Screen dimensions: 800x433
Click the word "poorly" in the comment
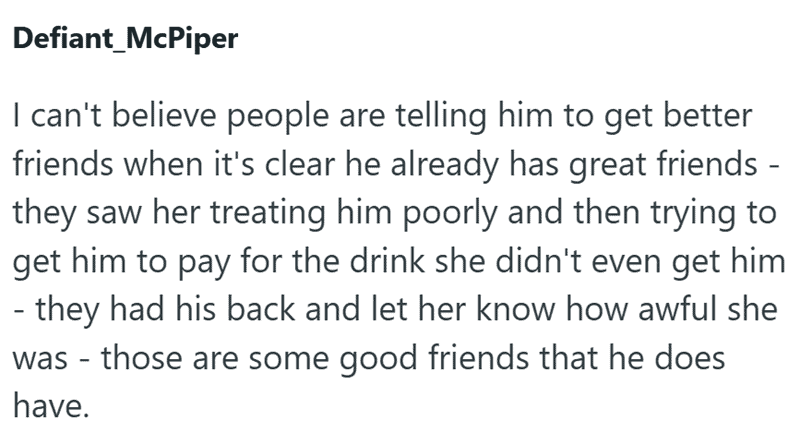click(x=449, y=214)
